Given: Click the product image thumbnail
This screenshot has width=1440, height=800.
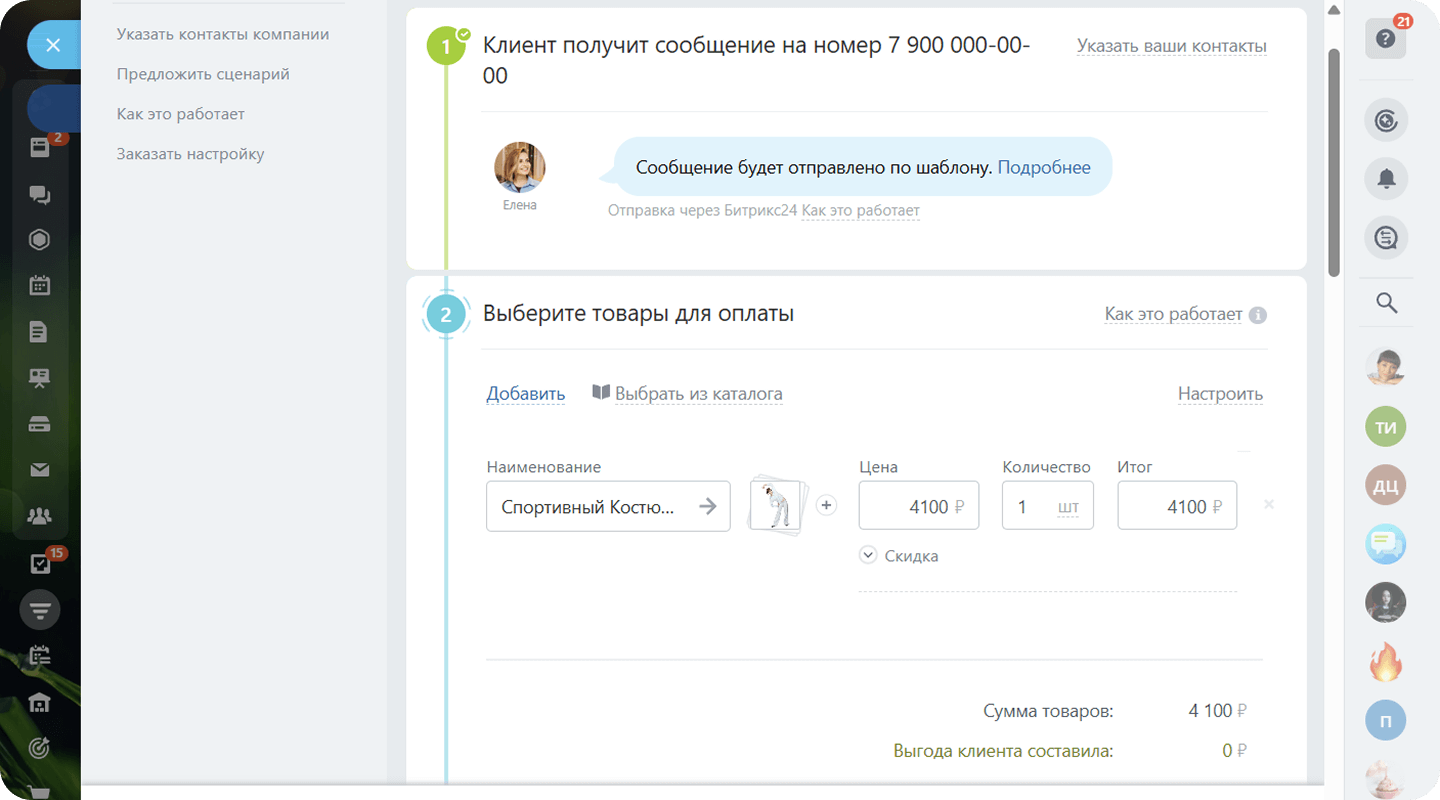Looking at the screenshot, I should 775,506.
